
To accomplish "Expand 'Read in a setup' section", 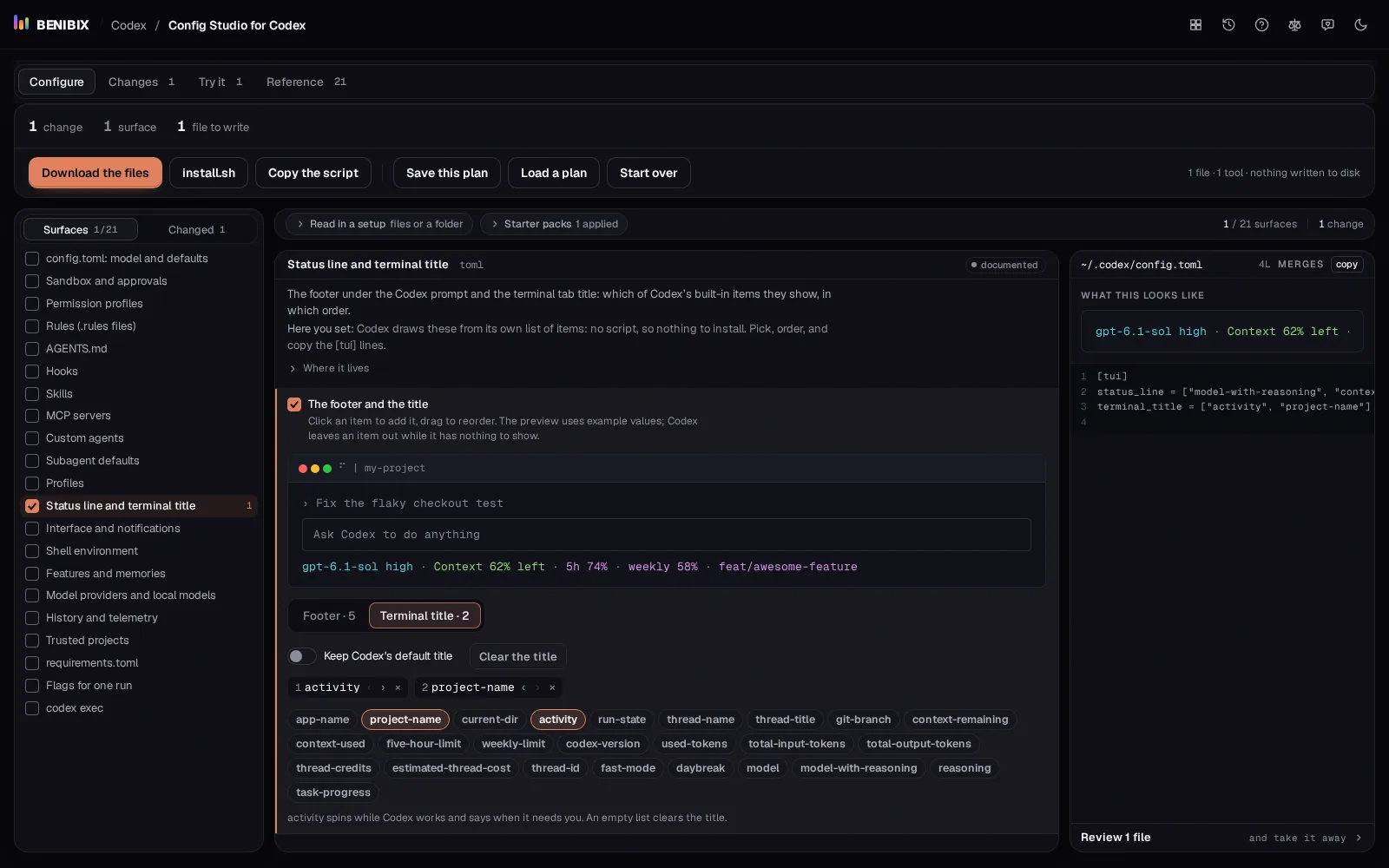I will [379, 224].
